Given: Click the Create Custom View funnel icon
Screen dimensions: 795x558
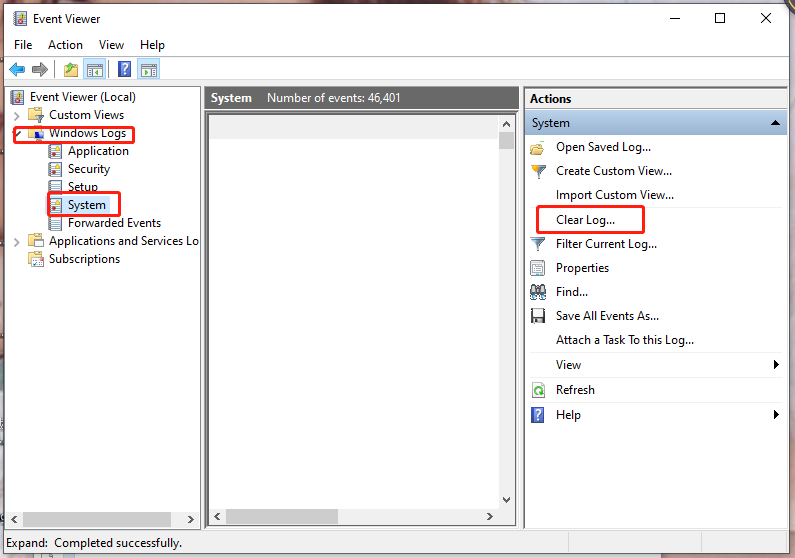Looking at the screenshot, I should [x=538, y=171].
